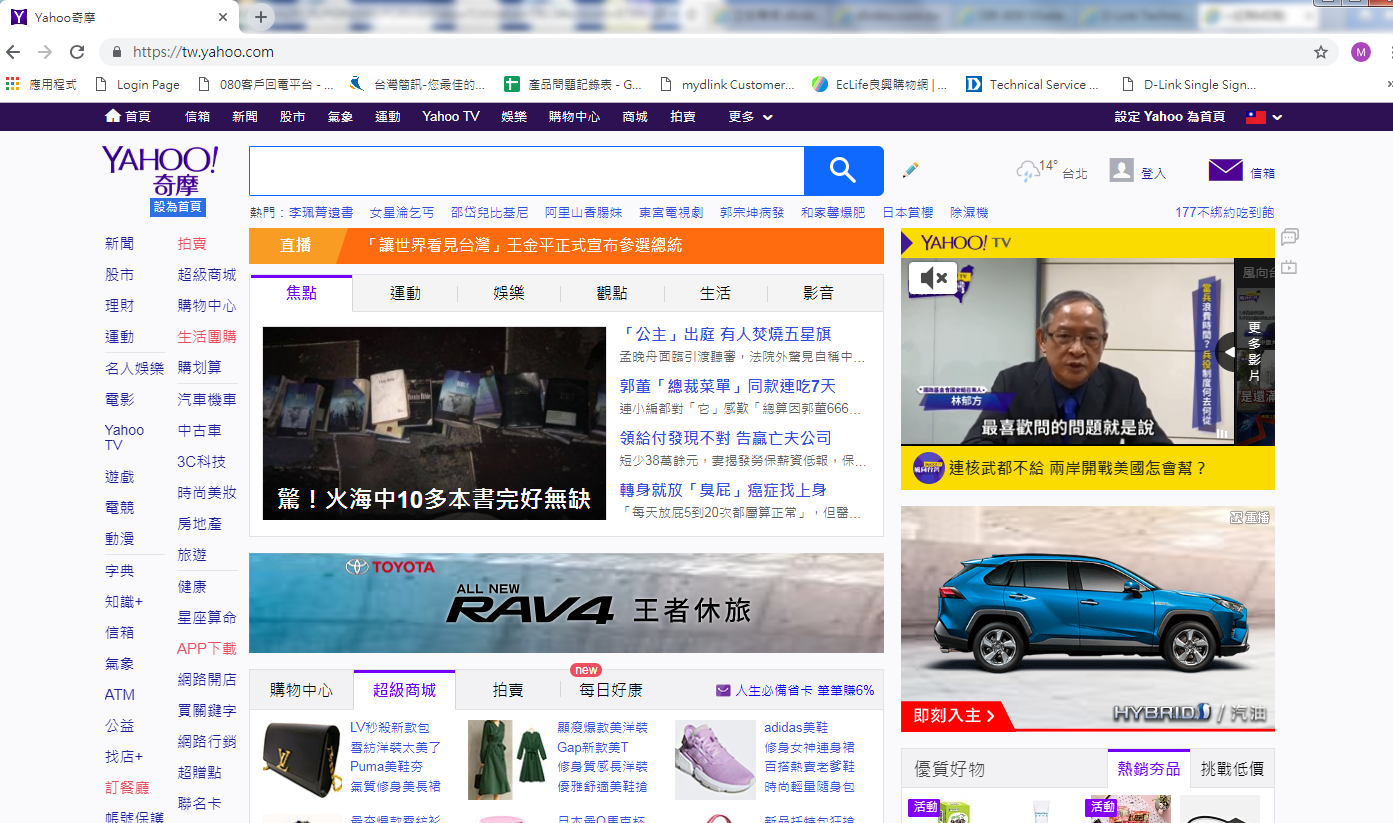Open the Taiwan flag region dropdown

coord(1264,117)
